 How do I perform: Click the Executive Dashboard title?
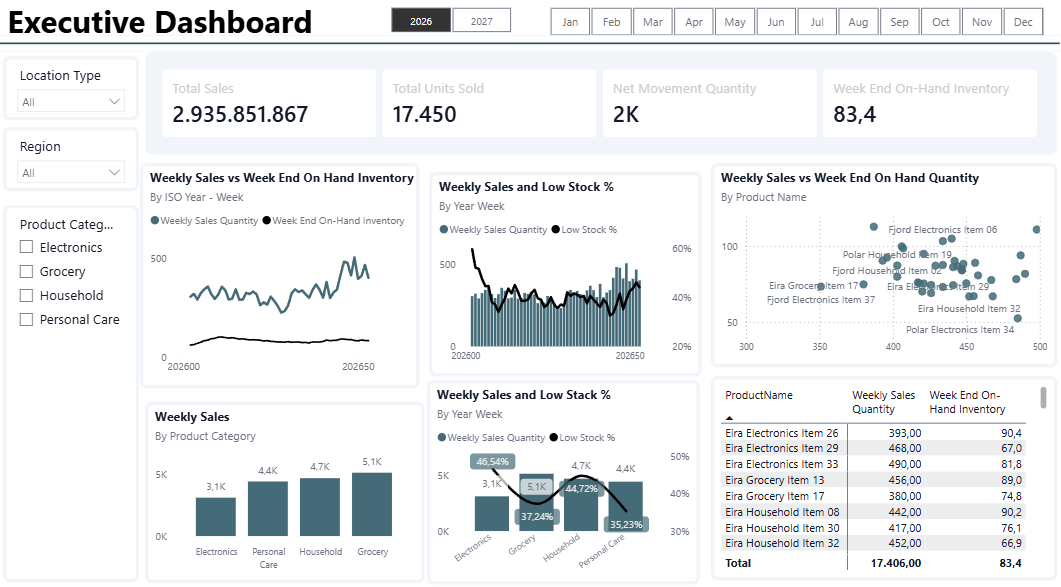(x=160, y=22)
